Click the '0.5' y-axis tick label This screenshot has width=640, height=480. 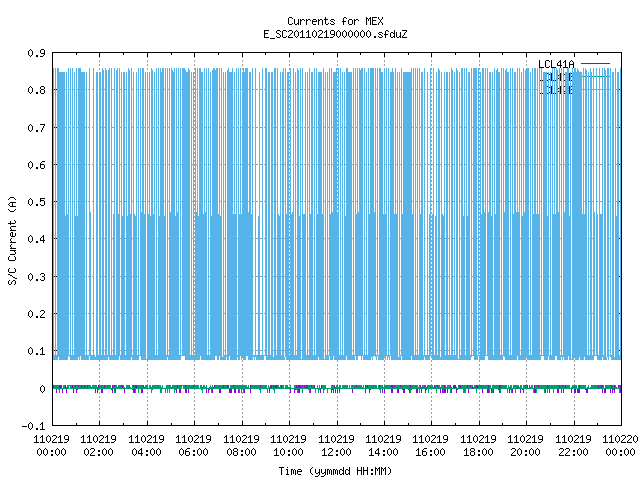tap(36, 202)
